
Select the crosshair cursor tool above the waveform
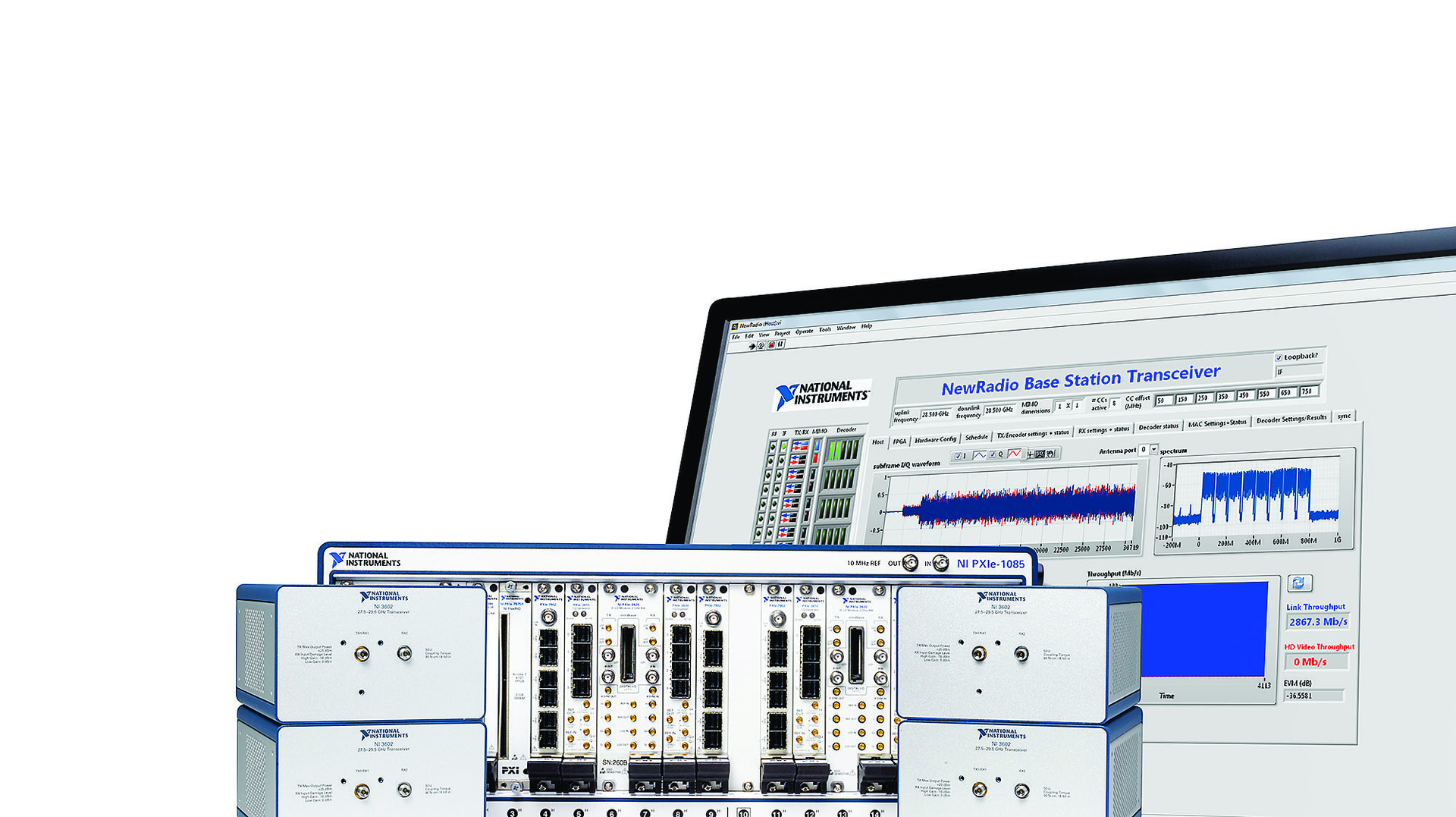[1029, 454]
